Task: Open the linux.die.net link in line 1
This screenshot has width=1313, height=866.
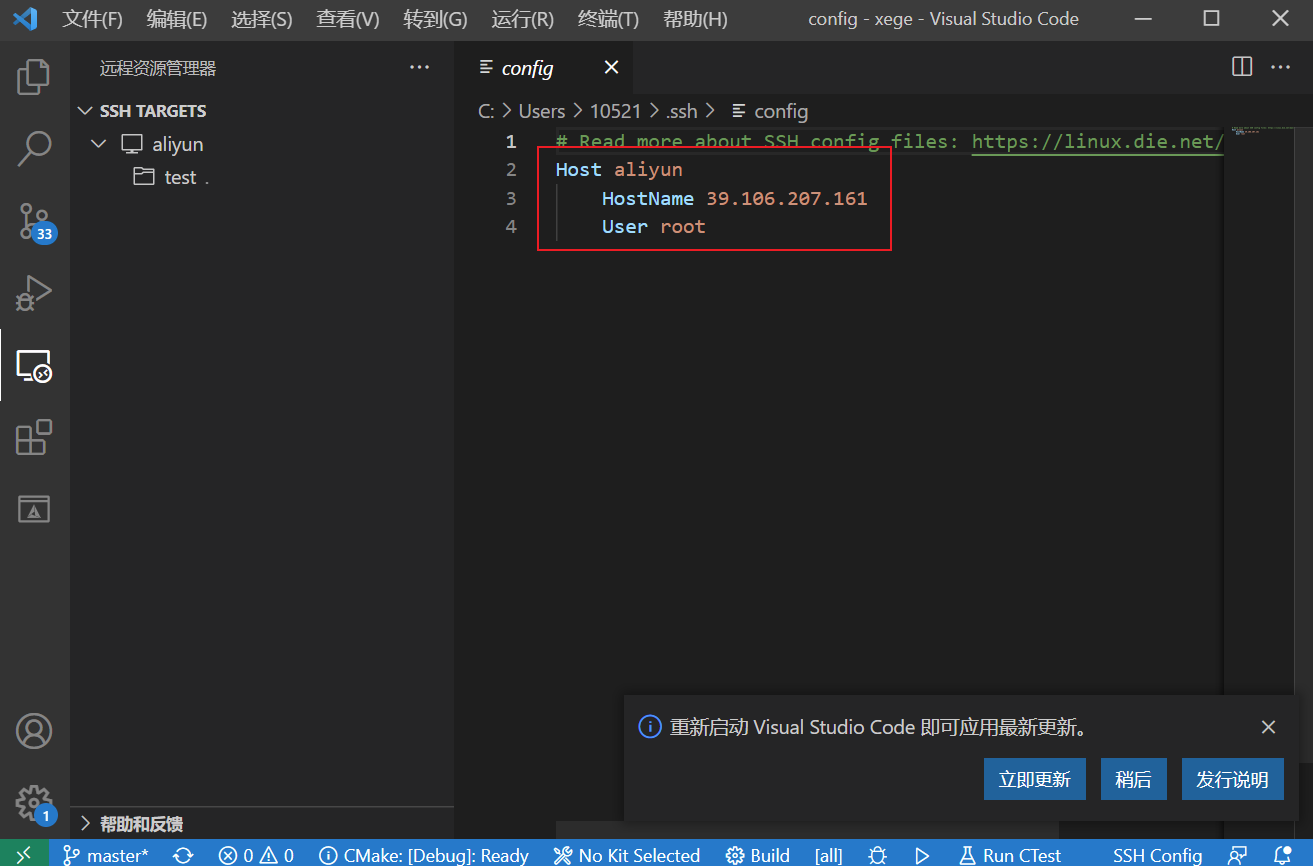Action: (x=1097, y=141)
